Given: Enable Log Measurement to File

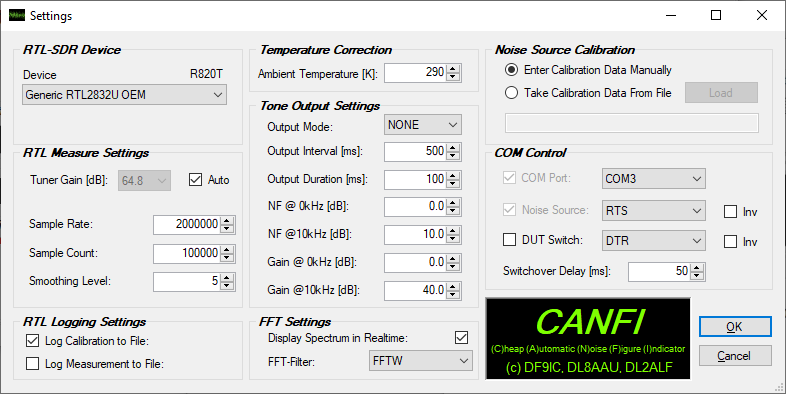Looking at the screenshot, I should click(33, 363).
